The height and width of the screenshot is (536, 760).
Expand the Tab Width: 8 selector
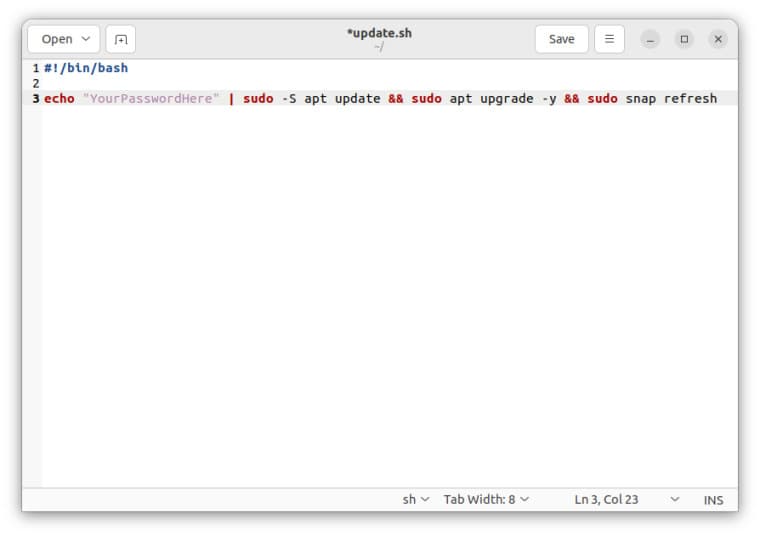point(486,499)
